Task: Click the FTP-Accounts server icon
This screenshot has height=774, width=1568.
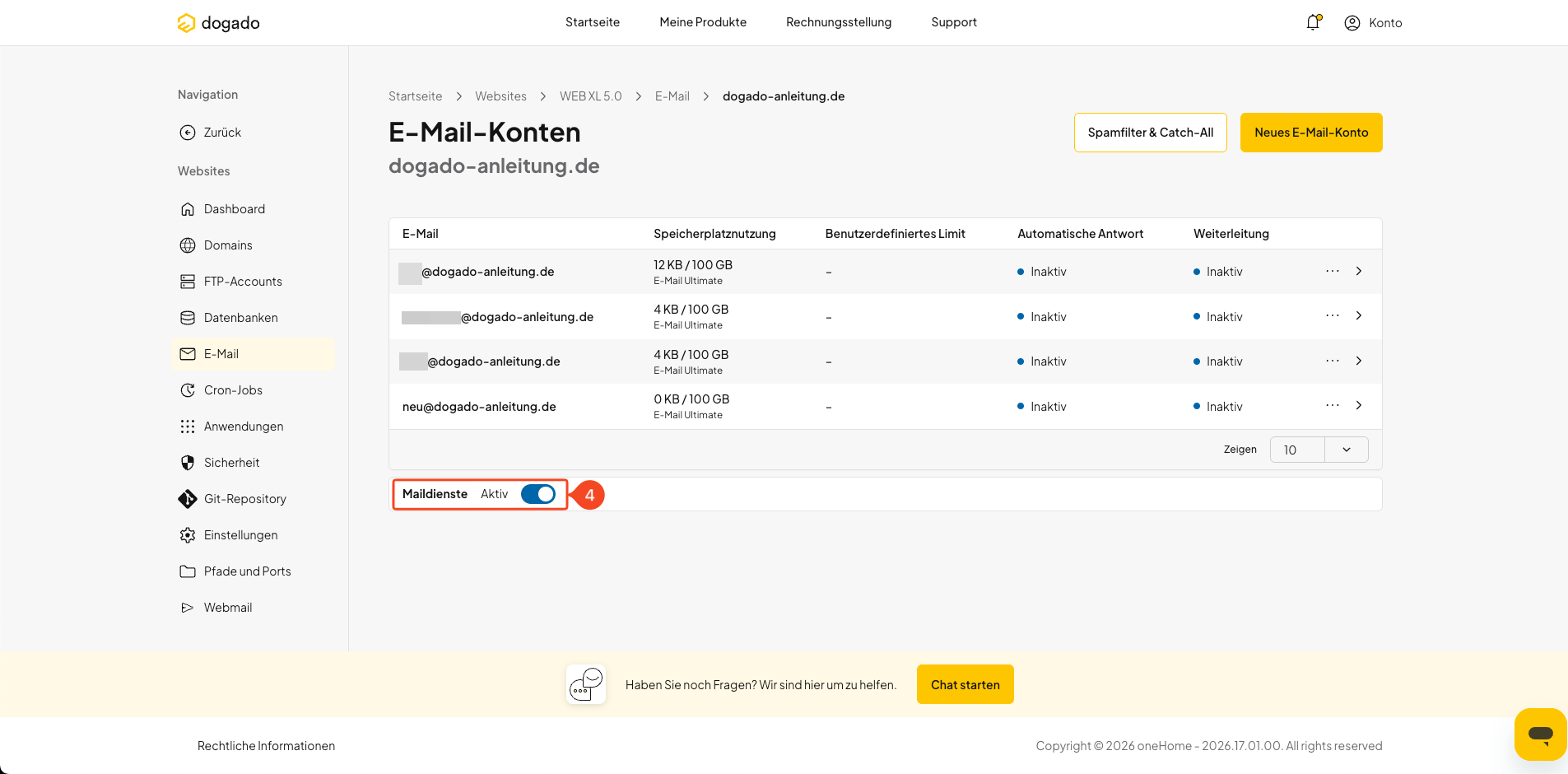Action: 188,282
